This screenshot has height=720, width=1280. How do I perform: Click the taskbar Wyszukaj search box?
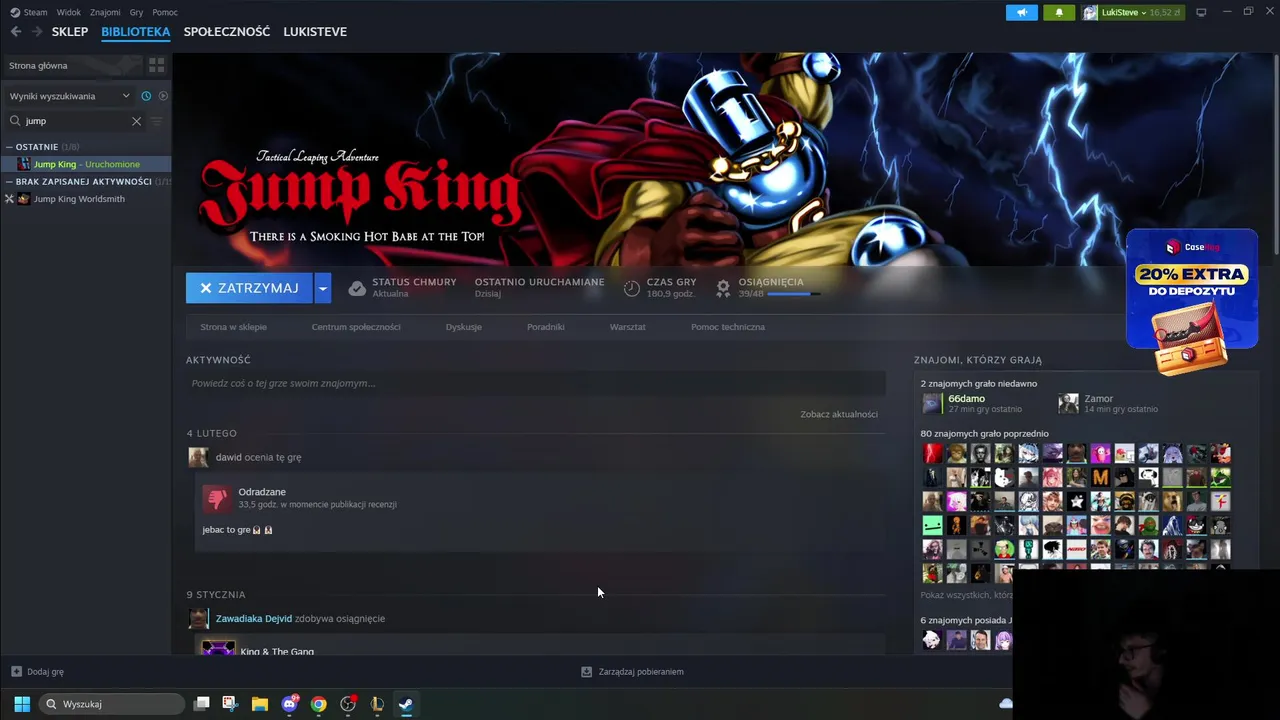point(112,704)
